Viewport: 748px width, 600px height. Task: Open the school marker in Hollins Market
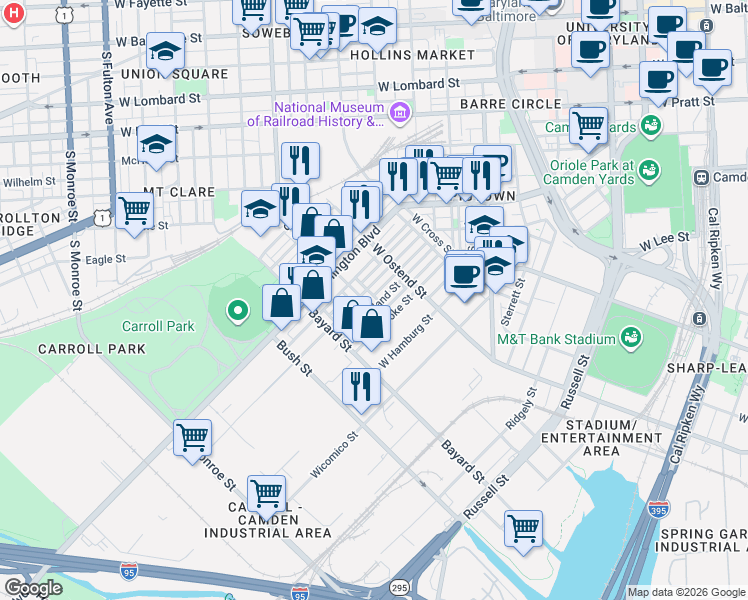pyautogui.click(x=377, y=27)
